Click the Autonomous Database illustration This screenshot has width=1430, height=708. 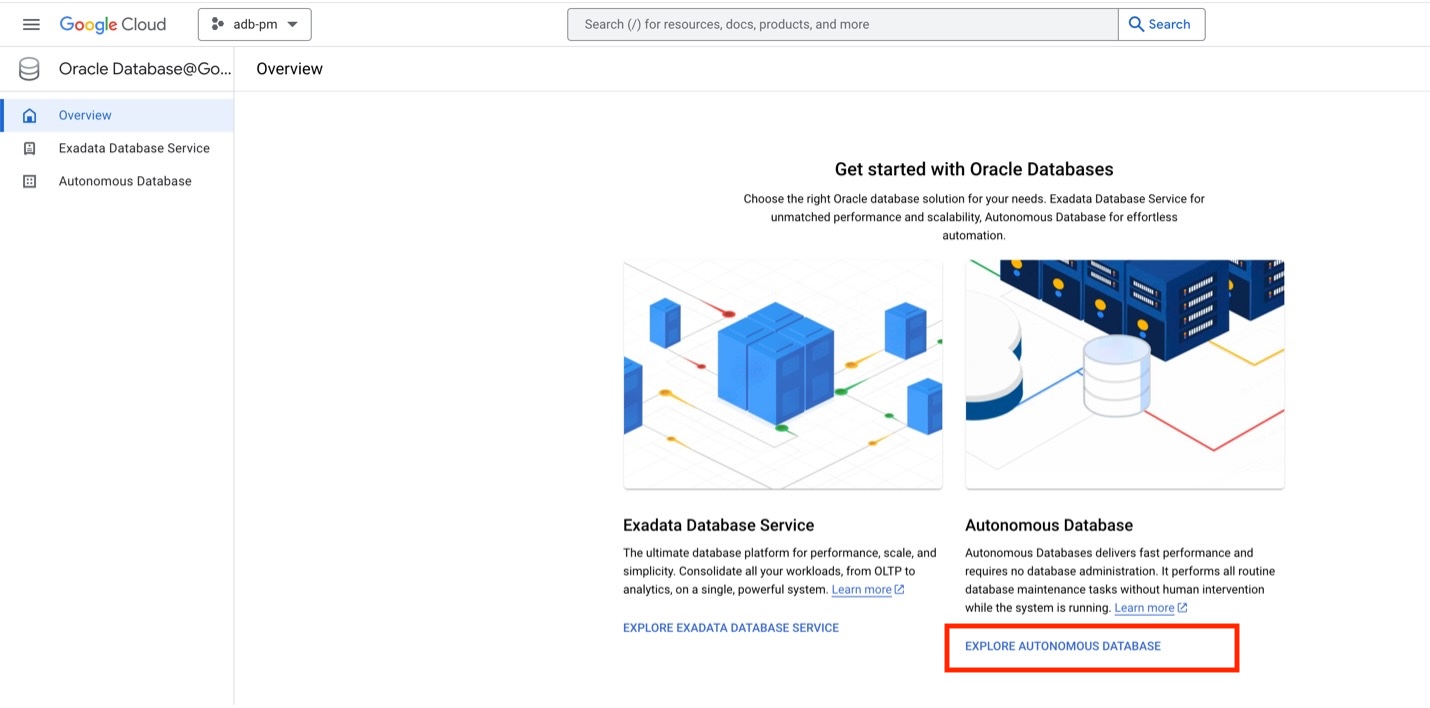point(1125,374)
